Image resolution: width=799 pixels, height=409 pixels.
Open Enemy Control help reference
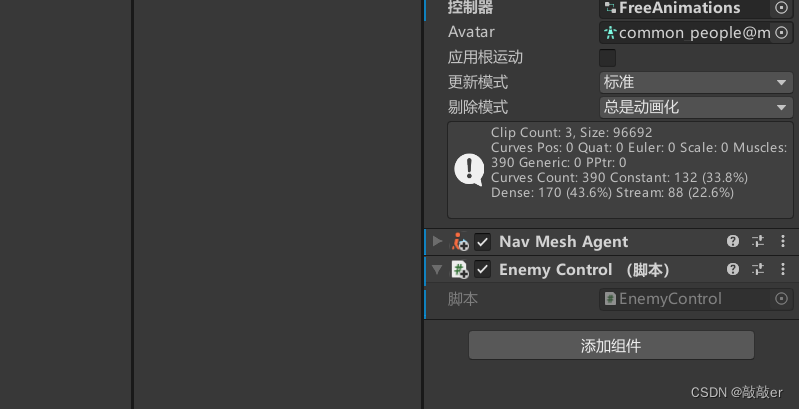733,269
